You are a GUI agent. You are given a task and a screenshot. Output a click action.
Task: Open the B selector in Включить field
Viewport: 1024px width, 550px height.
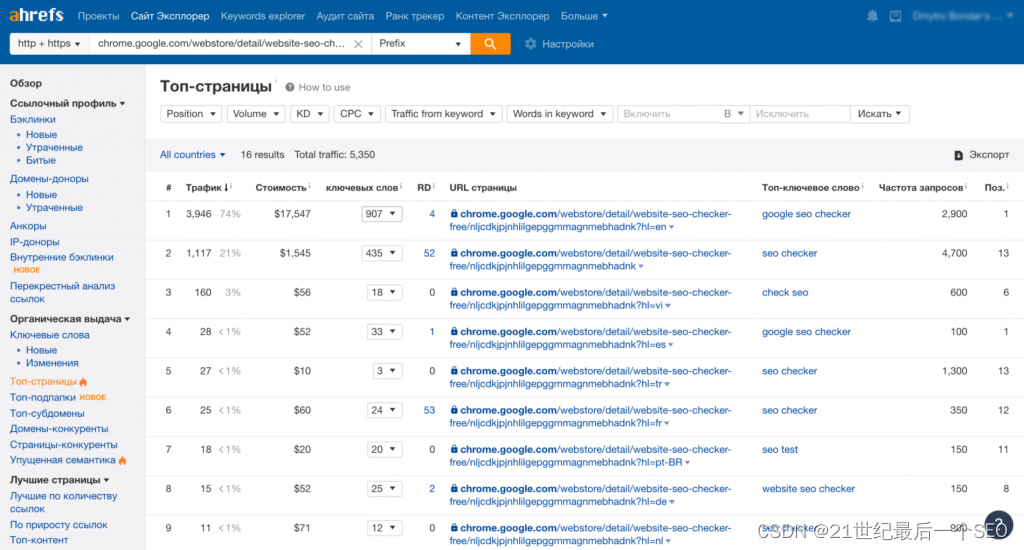coord(733,114)
